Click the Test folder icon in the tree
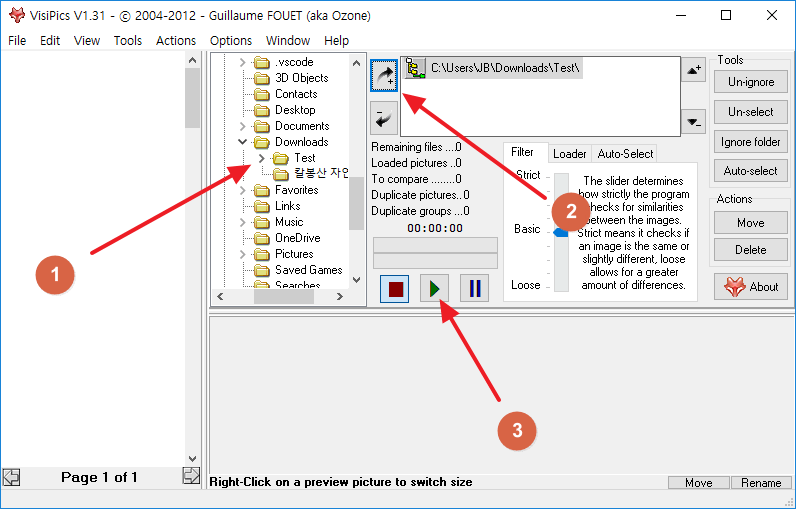The image size is (796, 509). [281, 158]
